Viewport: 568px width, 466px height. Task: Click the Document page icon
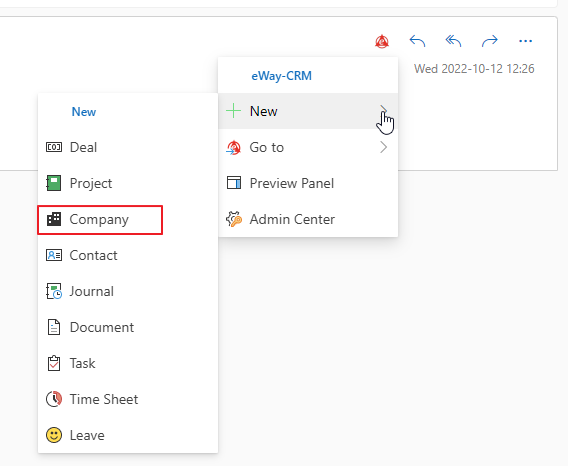click(x=54, y=327)
